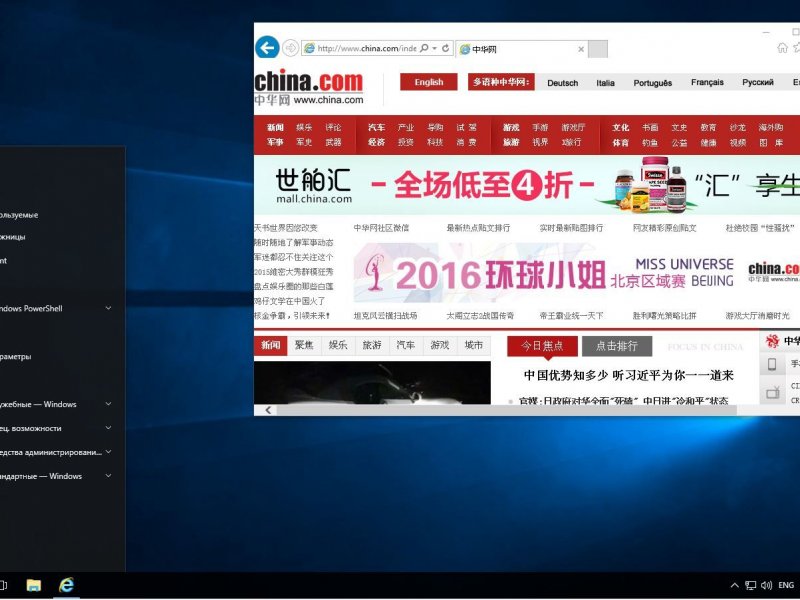
Task: Select the 旅游 section tab
Action: pos(372,345)
